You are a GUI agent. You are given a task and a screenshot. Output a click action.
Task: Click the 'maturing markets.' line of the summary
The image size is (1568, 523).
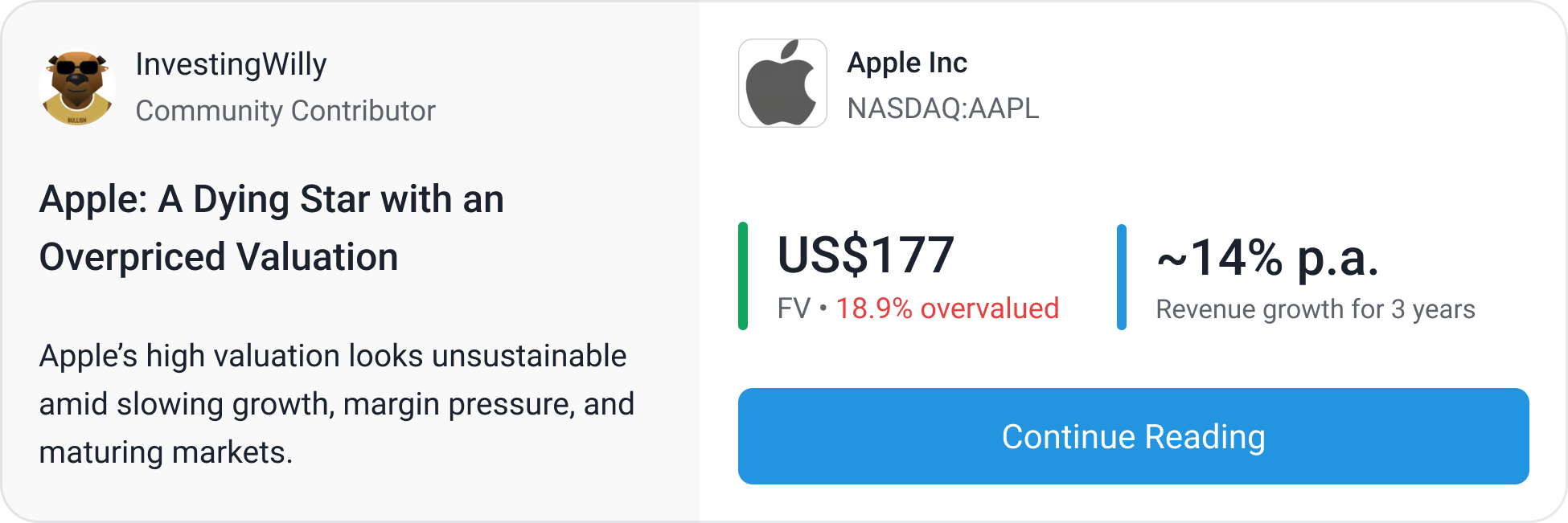pyautogui.click(x=166, y=452)
